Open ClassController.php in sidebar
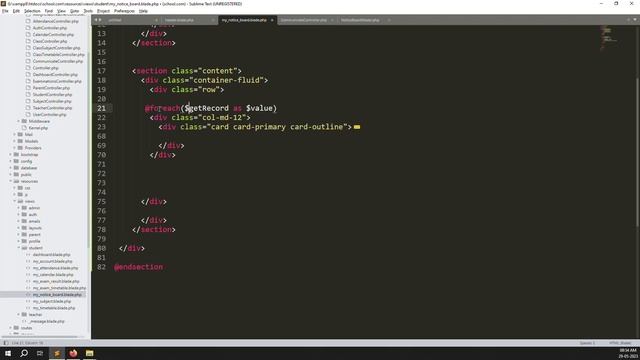Screen dimensions: 640x360 (49, 41)
